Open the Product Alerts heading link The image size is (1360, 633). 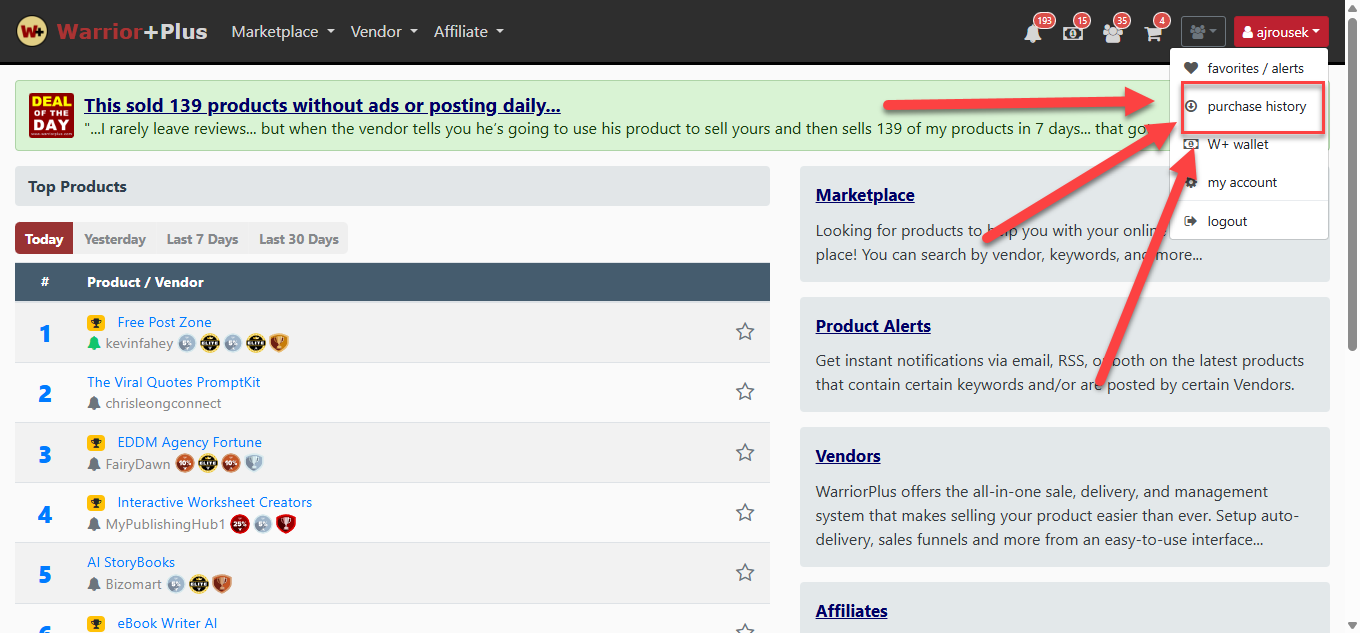click(x=873, y=326)
